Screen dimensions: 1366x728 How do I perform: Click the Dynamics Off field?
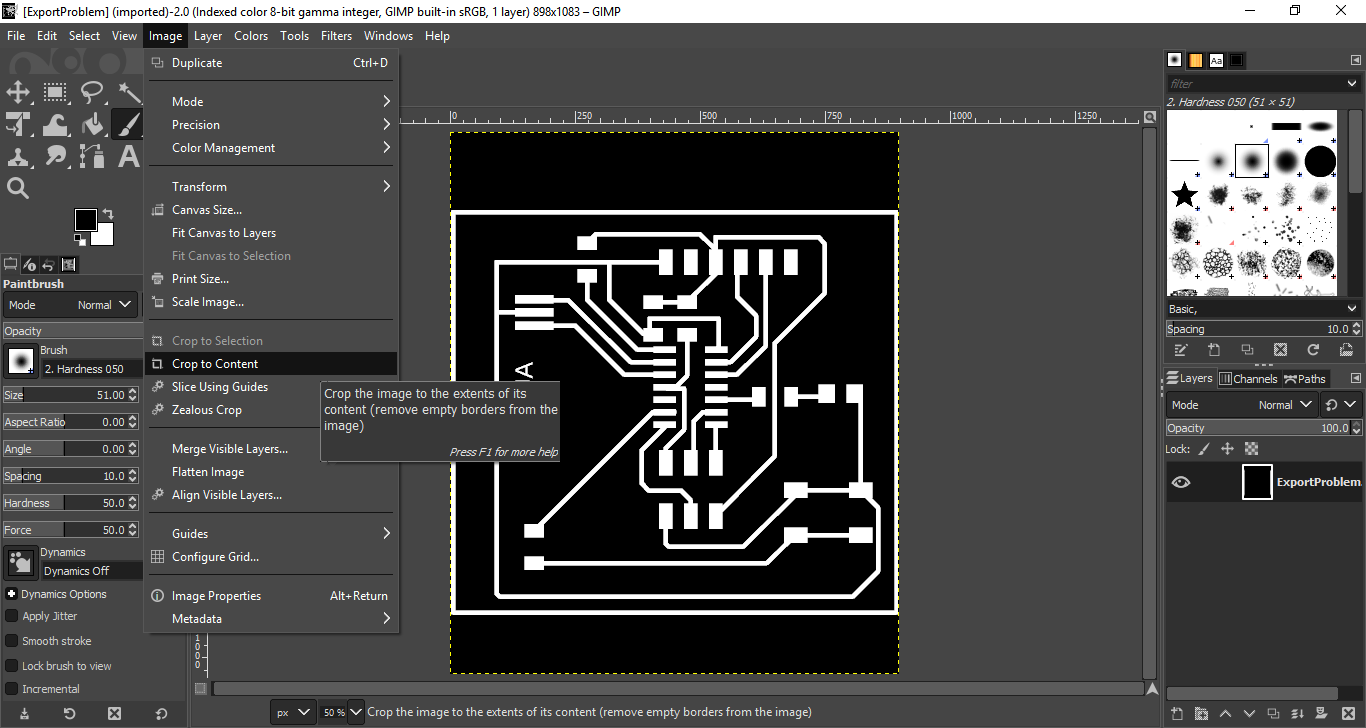tap(90, 571)
